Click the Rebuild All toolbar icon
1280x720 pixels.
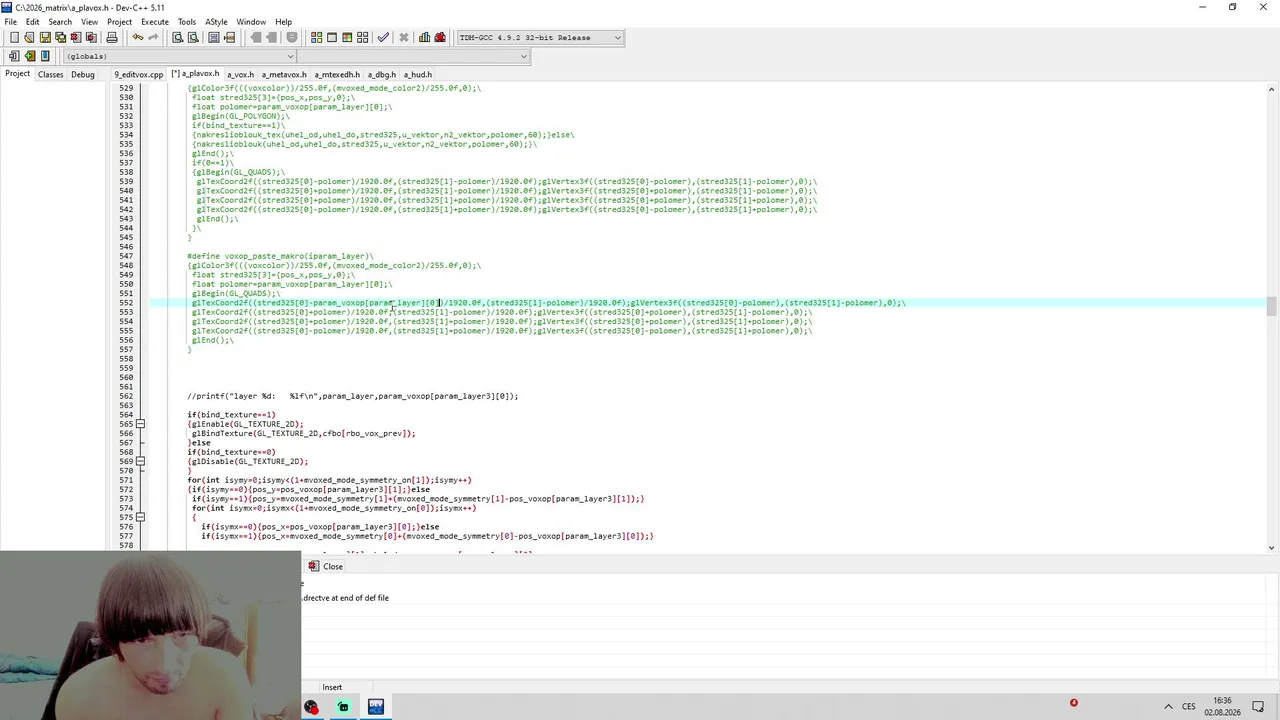(x=363, y=37)
